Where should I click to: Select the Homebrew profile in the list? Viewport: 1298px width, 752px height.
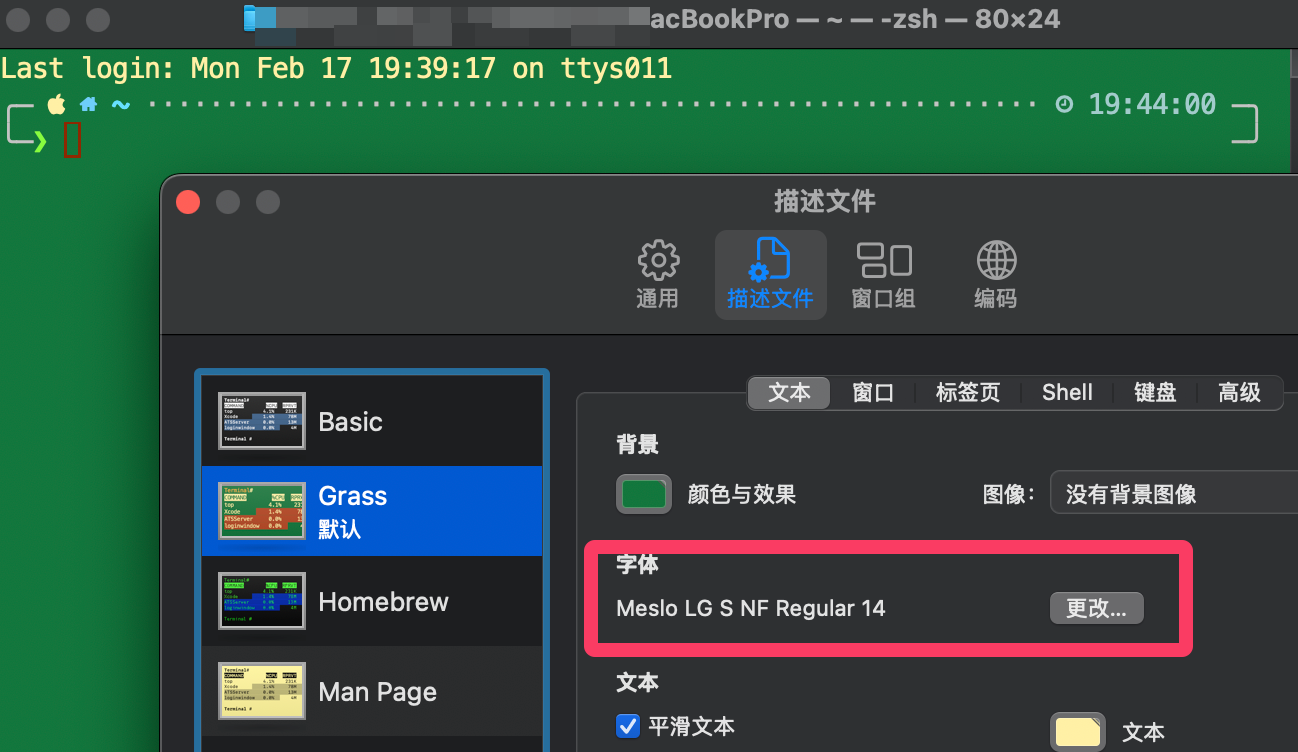372,601
